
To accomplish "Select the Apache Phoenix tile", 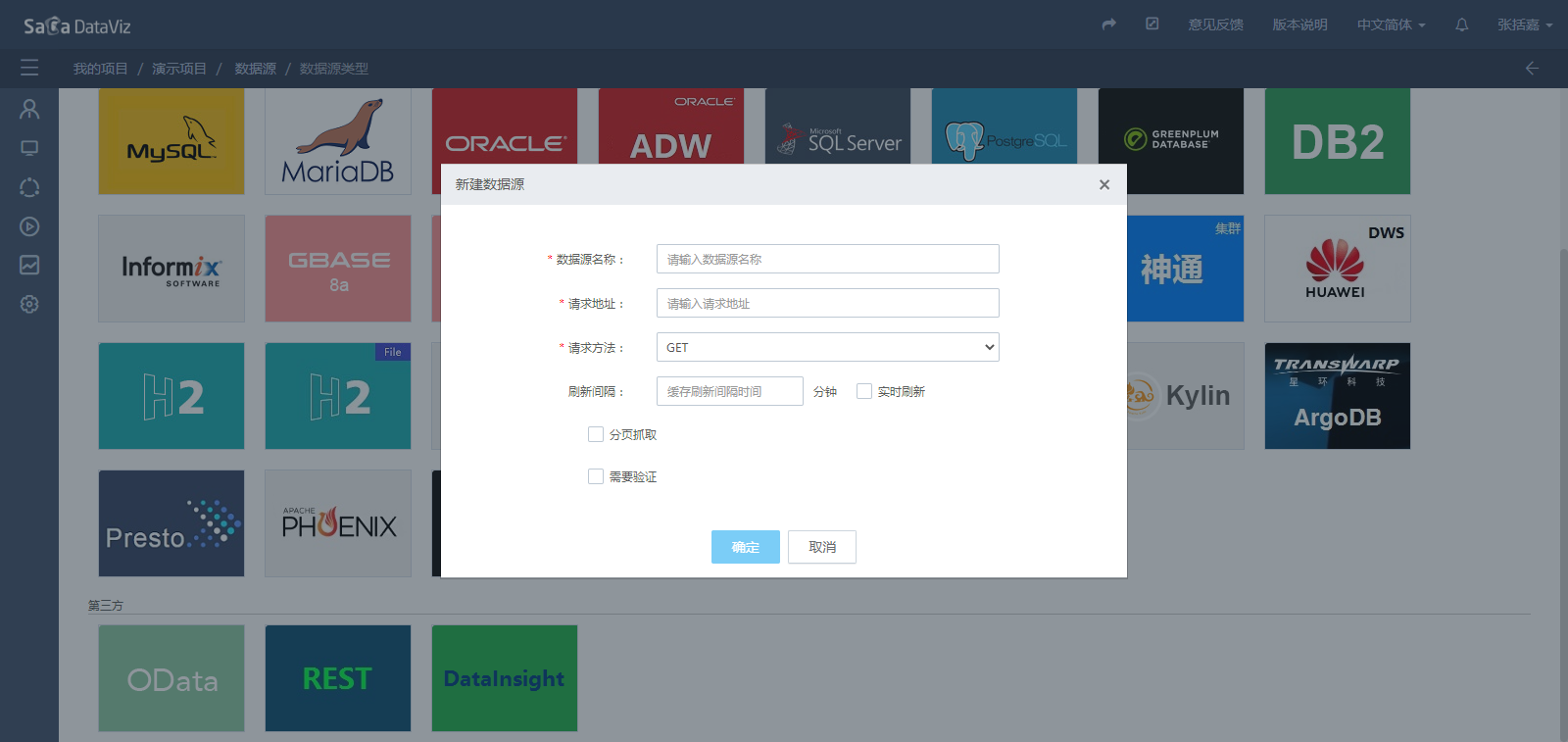I will [x=338, y=523].
